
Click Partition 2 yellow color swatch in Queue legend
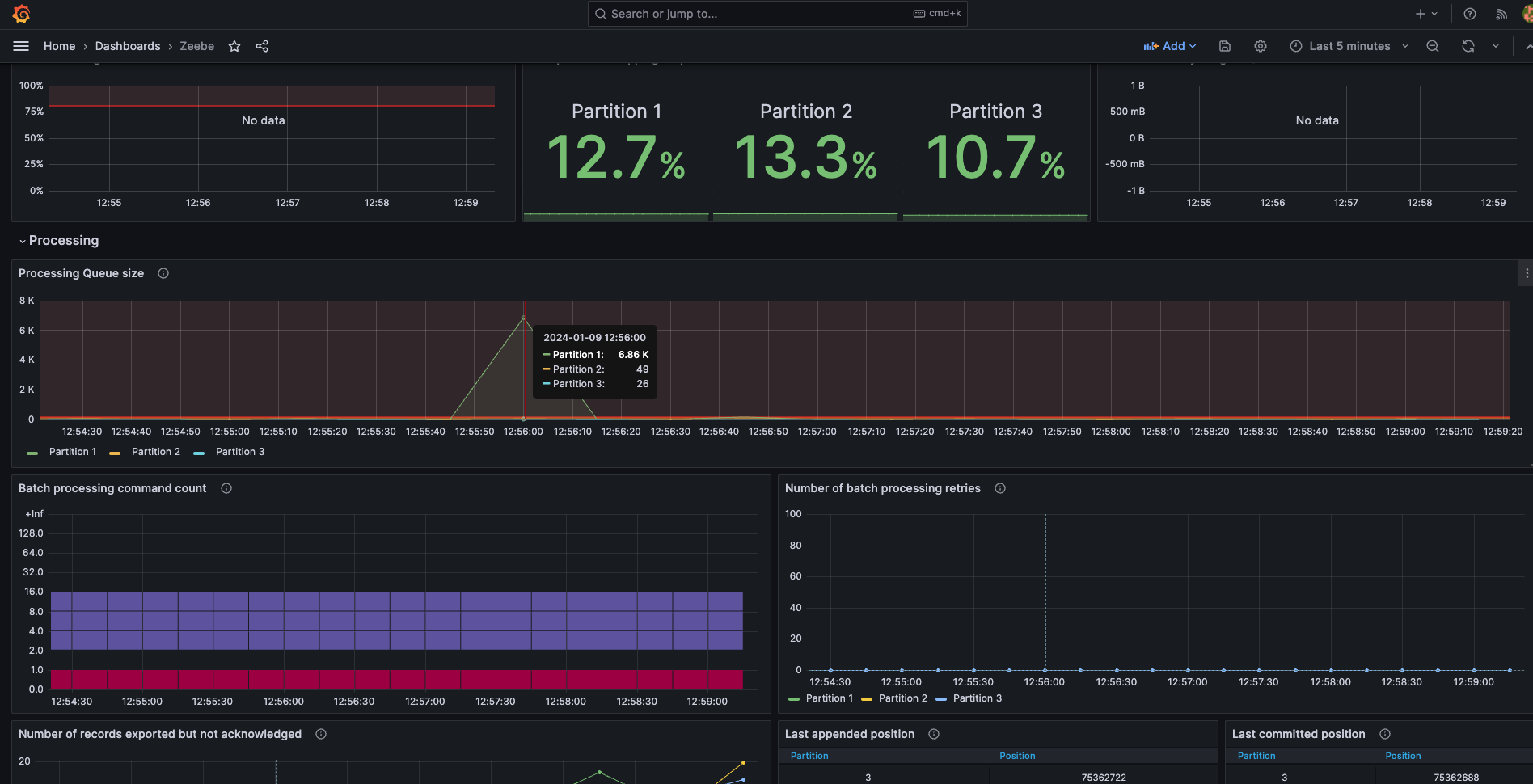[x=115, y=453]
